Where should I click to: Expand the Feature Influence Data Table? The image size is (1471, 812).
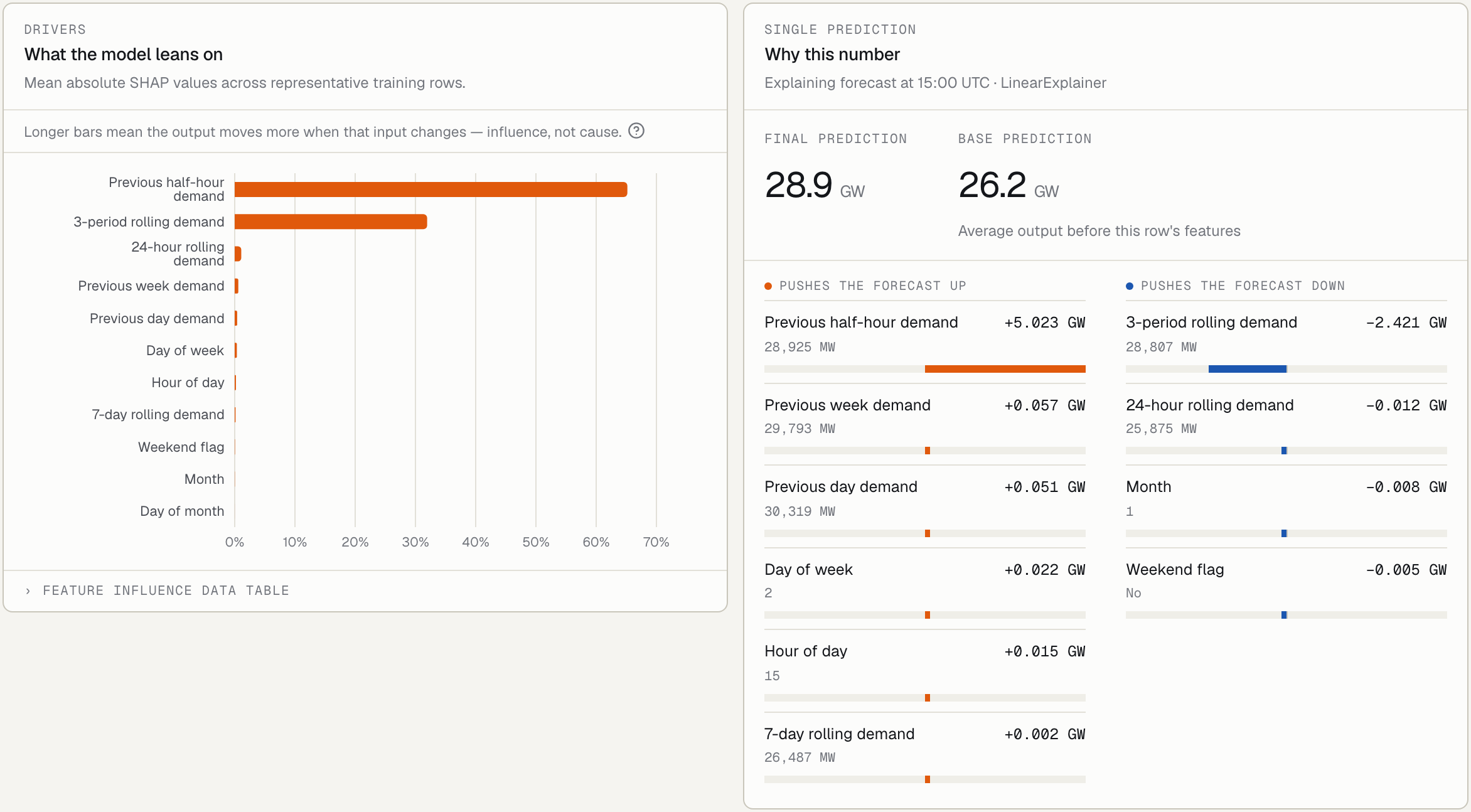157,590
